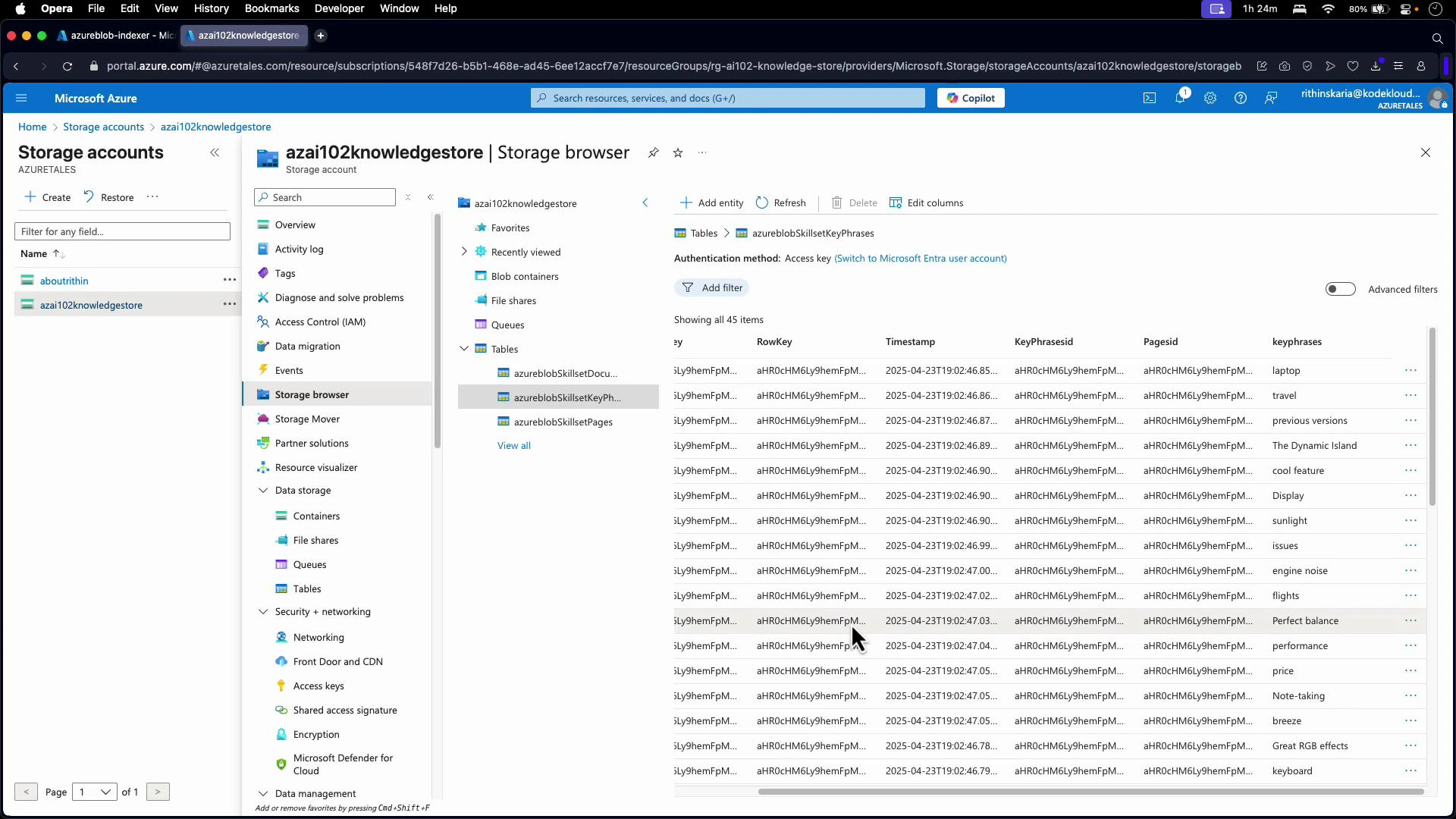Viewport: 1456px width, 819px height.
Task: Collapse the Tables tree node
Action: pos(464,349)
